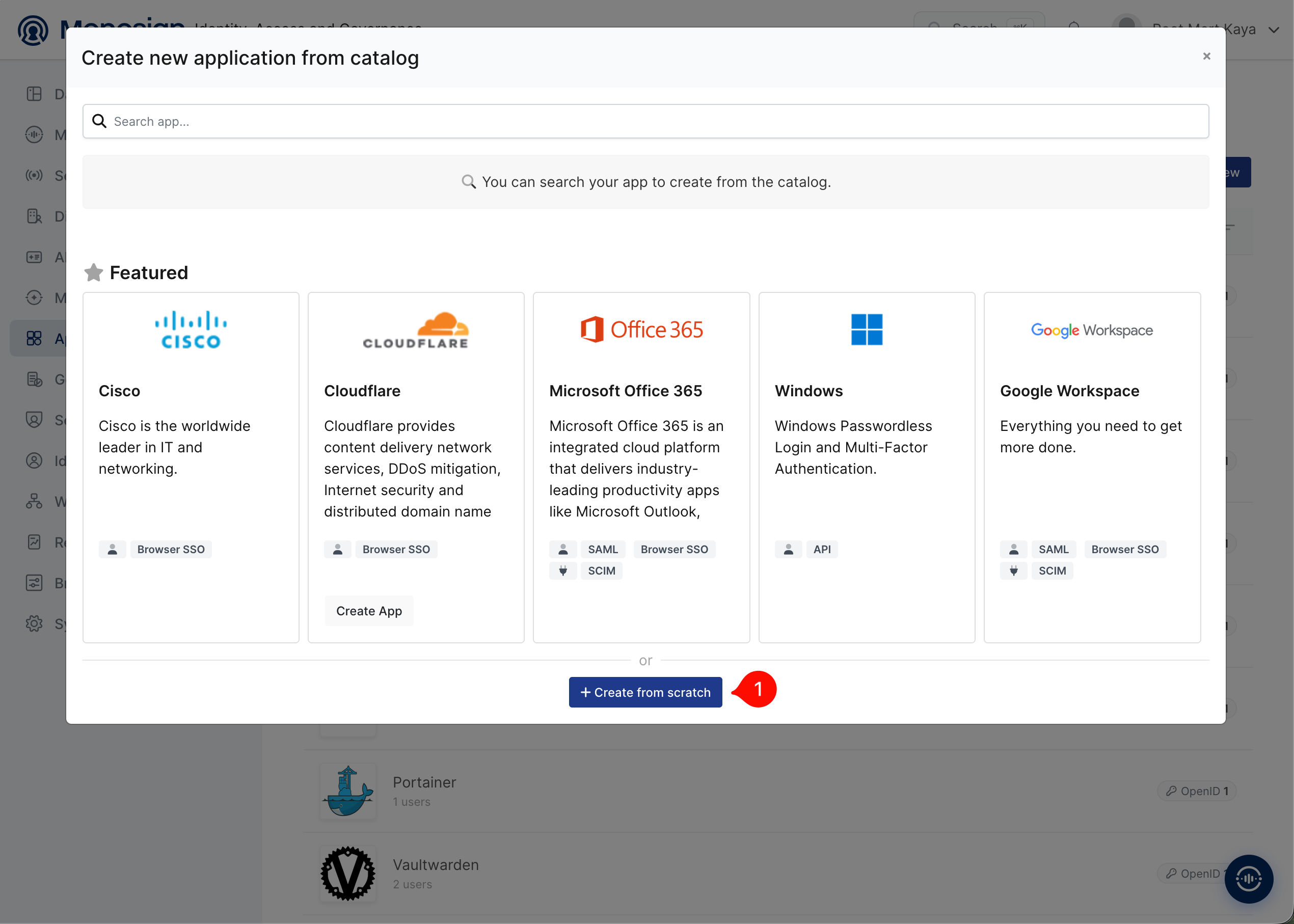Viewport: 1294px width, 924px height.
Task: Open the gear settings icon in the sidebar
Action: point(34,623)
